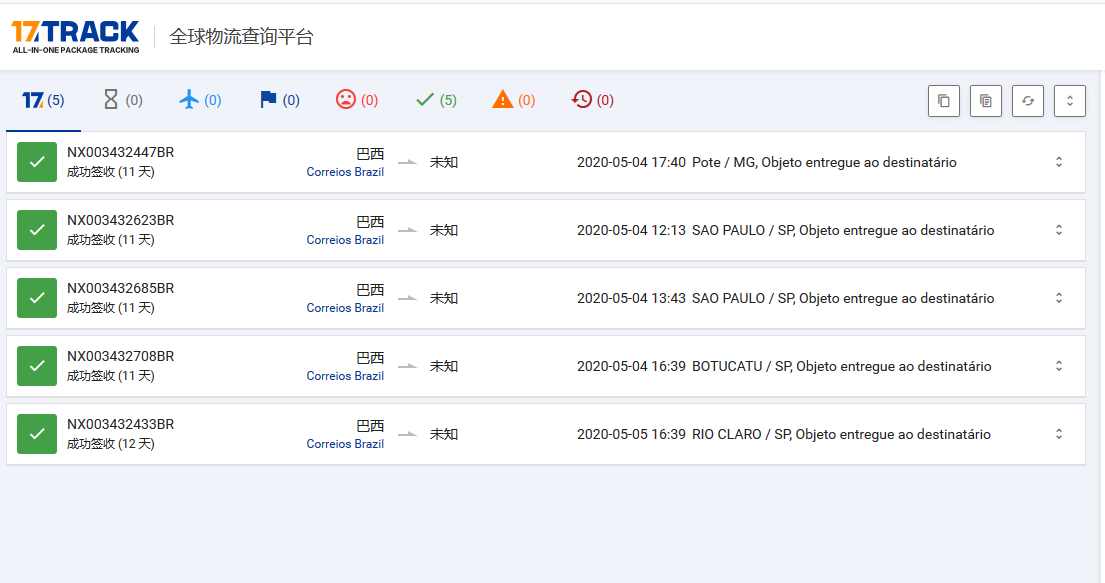Filter by pick-up flag icon
This screenshot has height=583, width=1105.
coord(279,100)
